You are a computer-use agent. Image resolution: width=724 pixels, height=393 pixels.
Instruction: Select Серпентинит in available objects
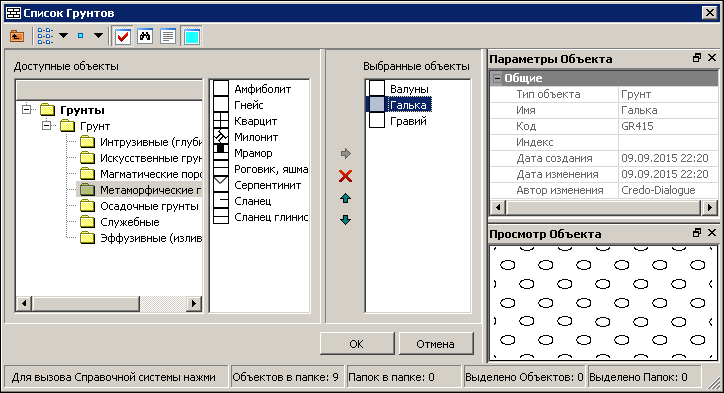click(267, 185)
